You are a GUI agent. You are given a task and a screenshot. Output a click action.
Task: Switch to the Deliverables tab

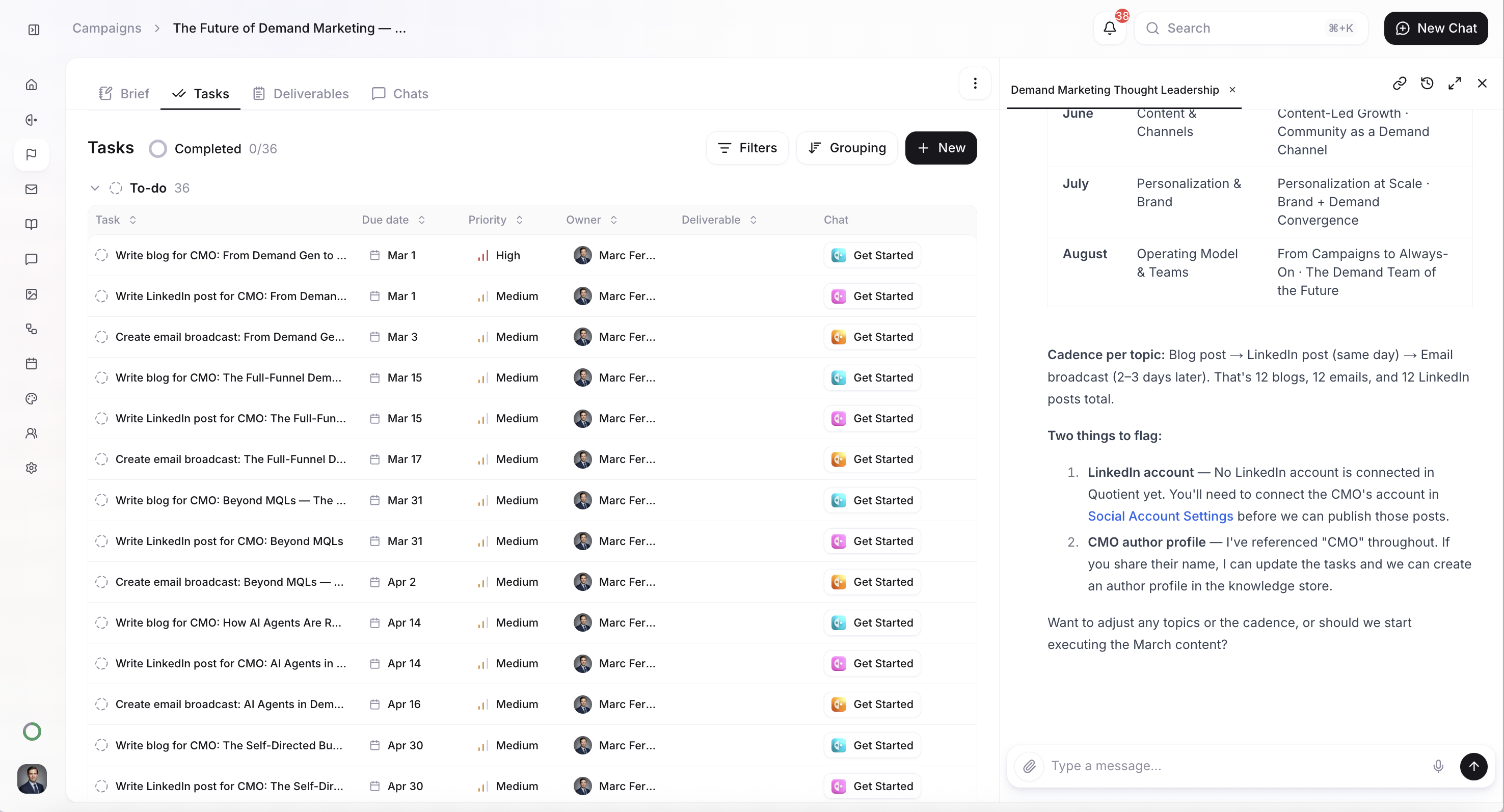(x=301, y=93)
